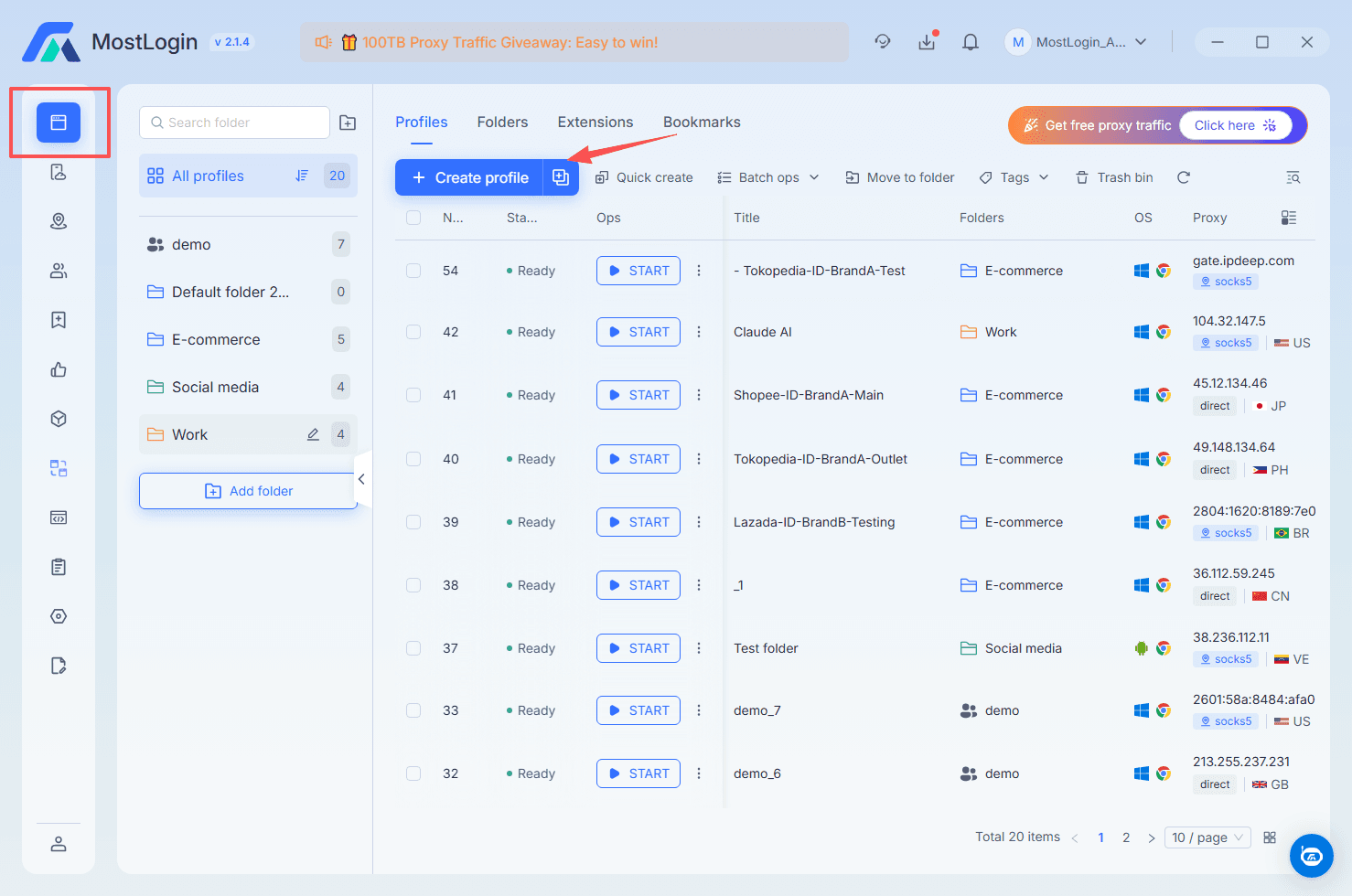
Task: Select the Social media folder
Action: point(248,387)
